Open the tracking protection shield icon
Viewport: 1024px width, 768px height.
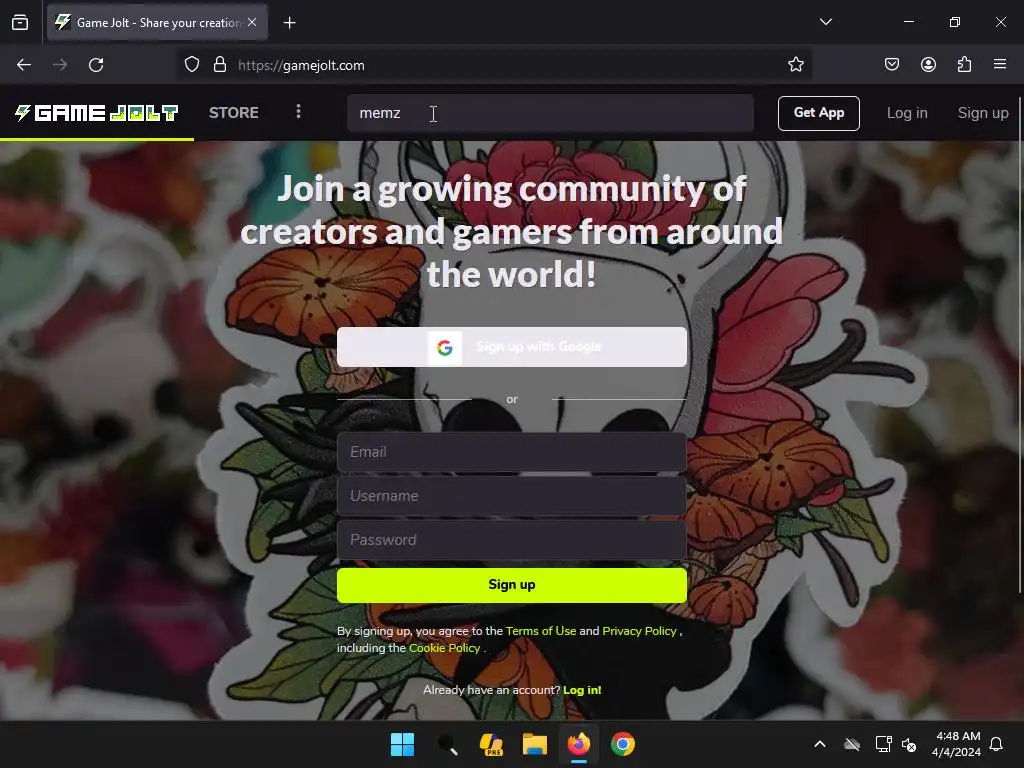pyautogui.click(x=191, y=65)
